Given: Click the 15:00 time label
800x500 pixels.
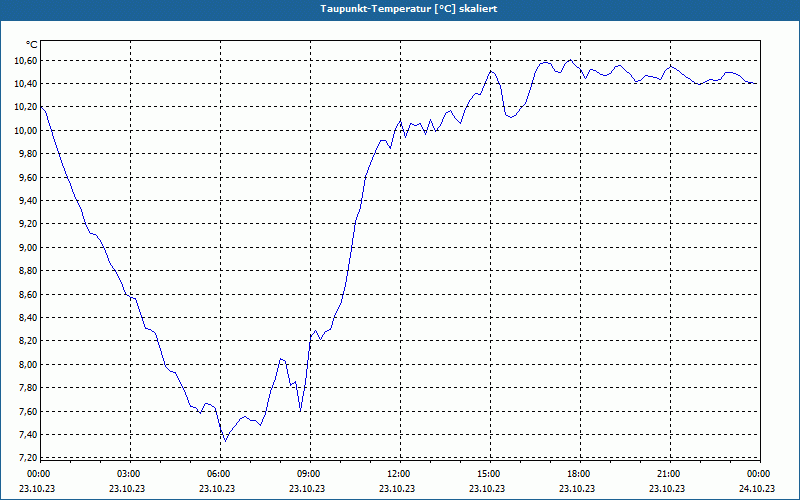Looking at the screenshot, I should (490, 474).
